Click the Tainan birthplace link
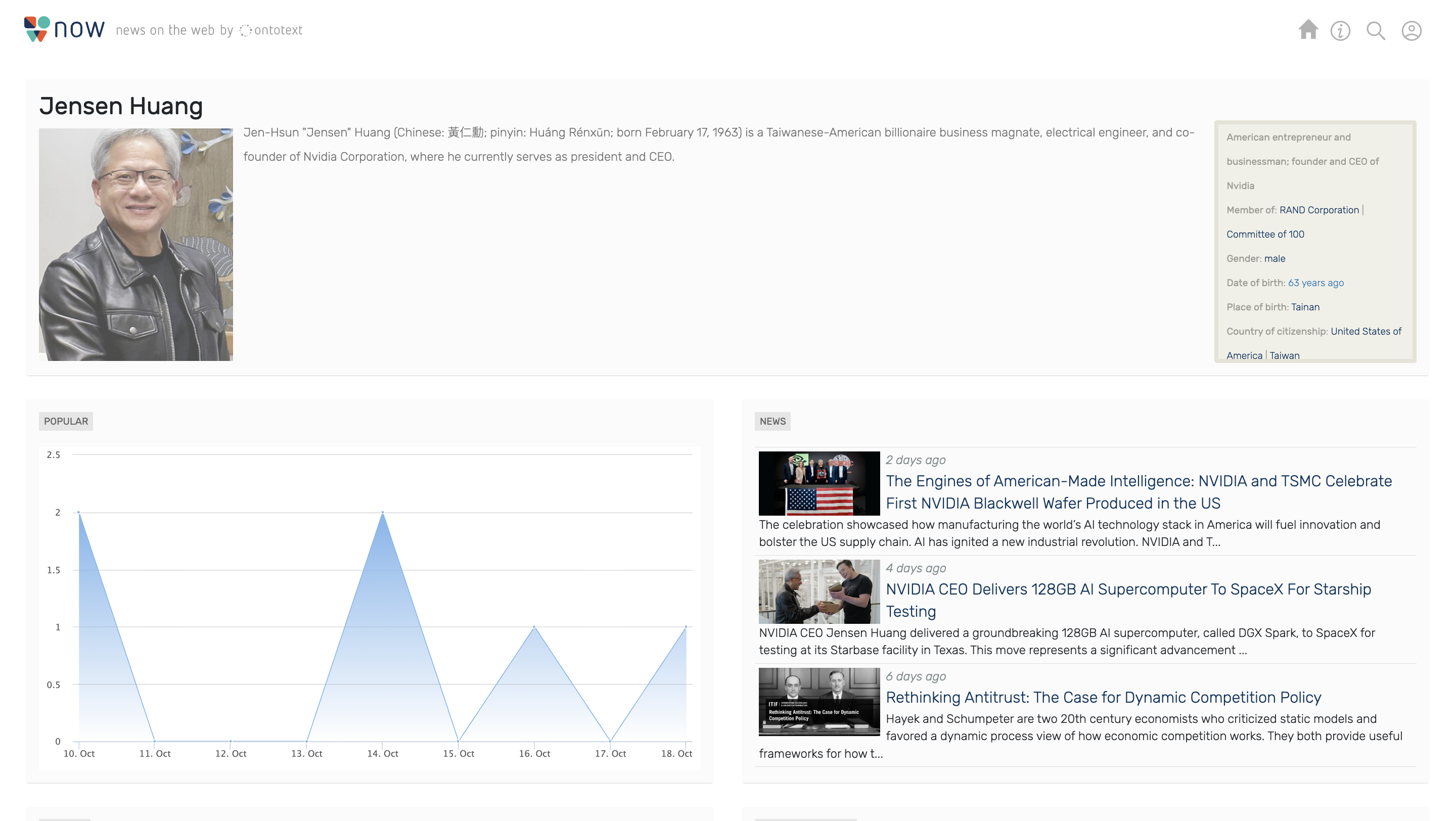The width and height of the screenshot is (1456, 821). tap(1305, 307)
